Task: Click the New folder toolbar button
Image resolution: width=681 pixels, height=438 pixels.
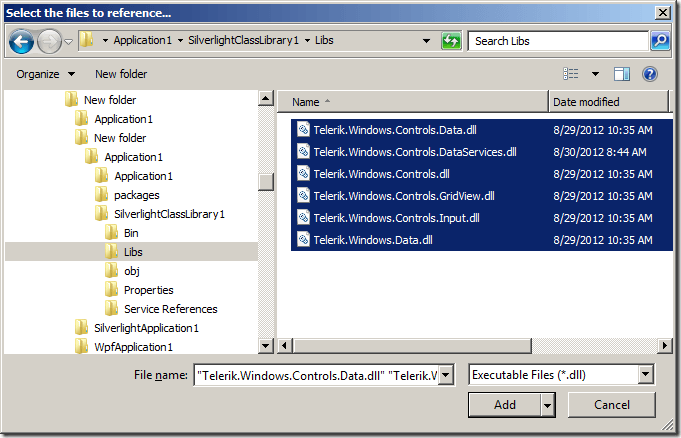Action: [x=121, y=74]
